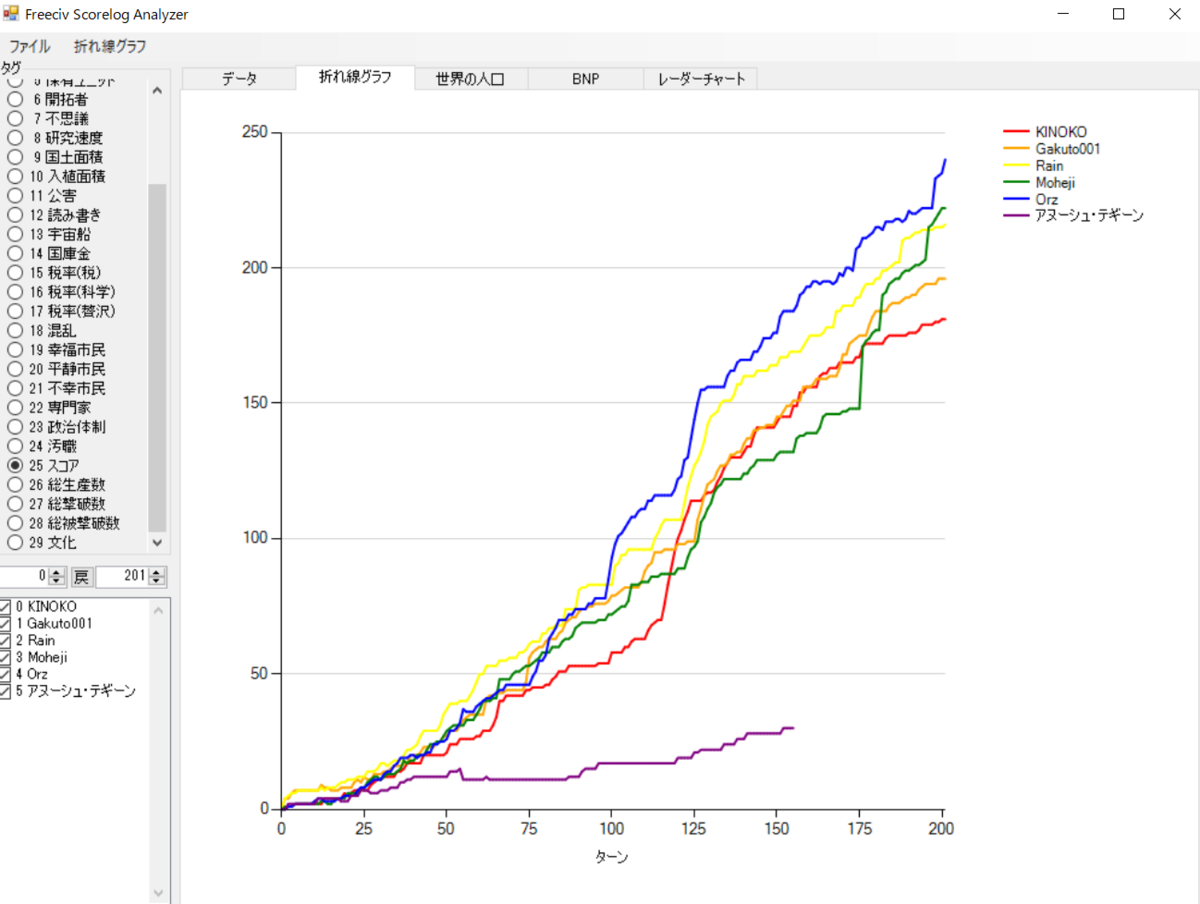Select radio button 23 政治体制
The height and width of the screenshot is (904, 1200).
click(x=15, y=427)
